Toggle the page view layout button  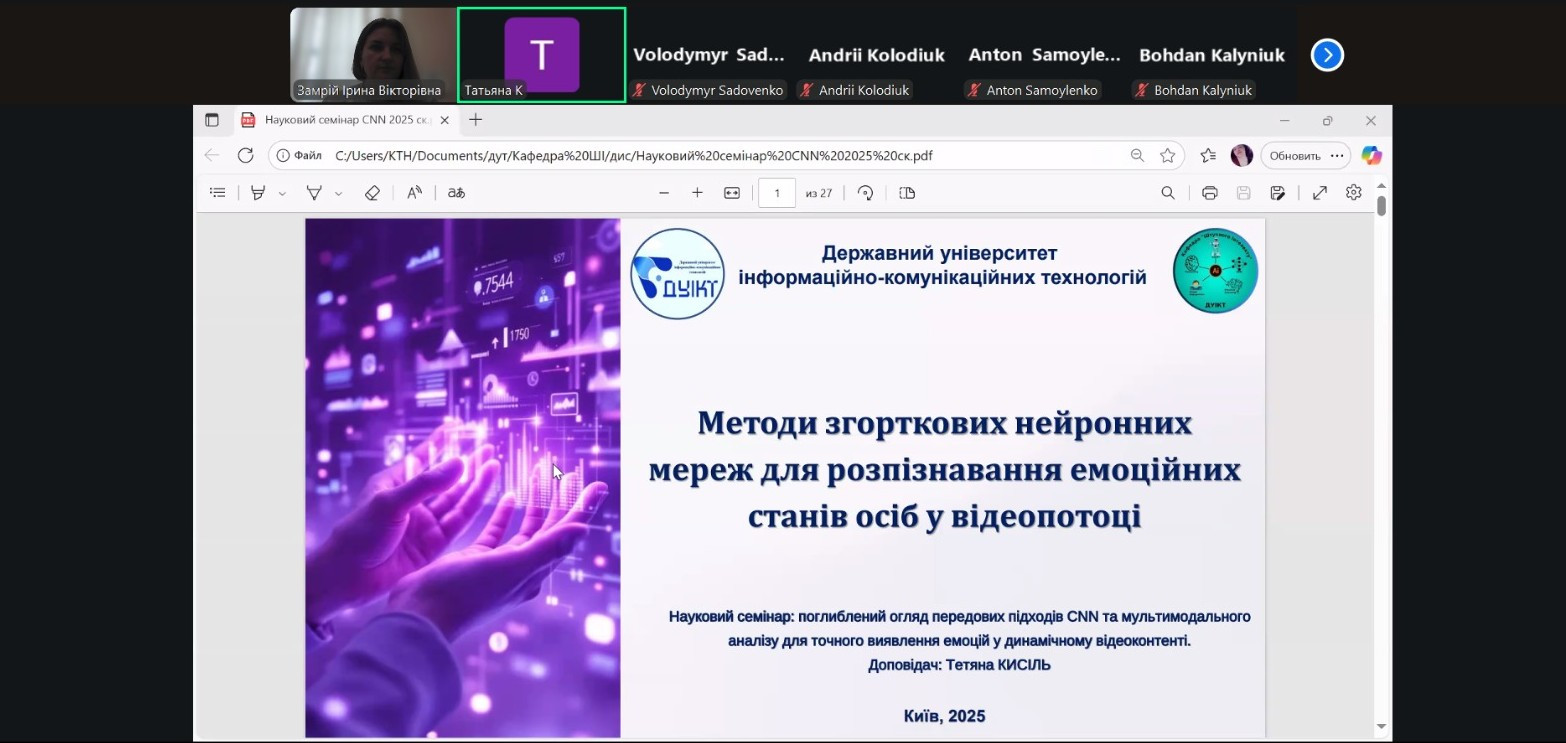click(x=907, y=193)
